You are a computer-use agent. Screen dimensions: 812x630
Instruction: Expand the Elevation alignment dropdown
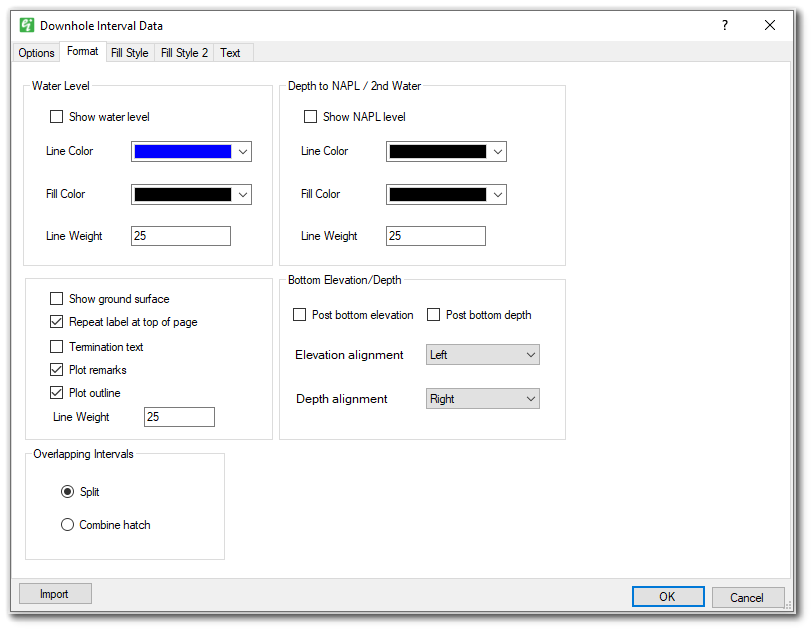(x=483, y=355)
